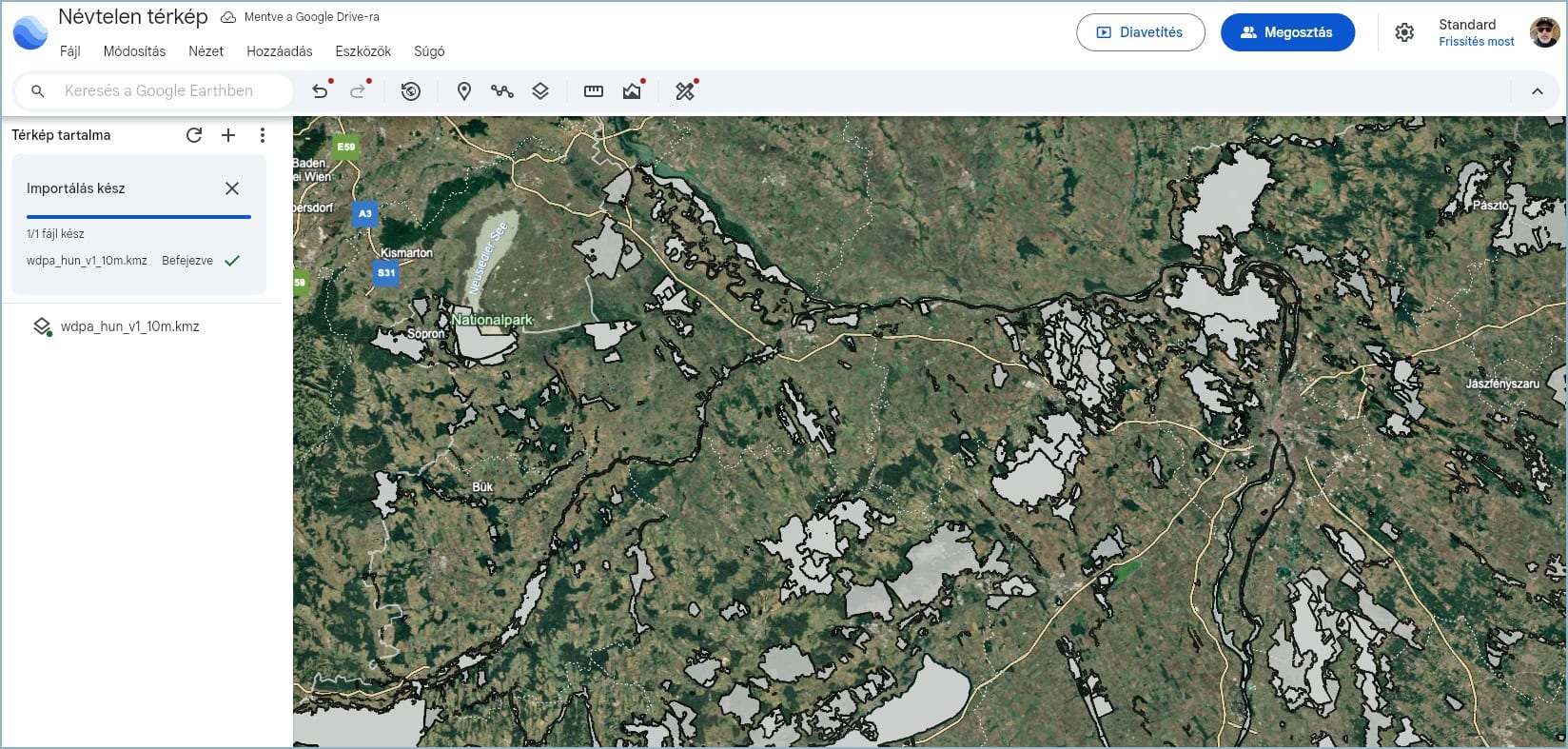Open the user account avatar
Image resolution: width=1568 pixels, height=749 pixels.
tap(1545, 32)
